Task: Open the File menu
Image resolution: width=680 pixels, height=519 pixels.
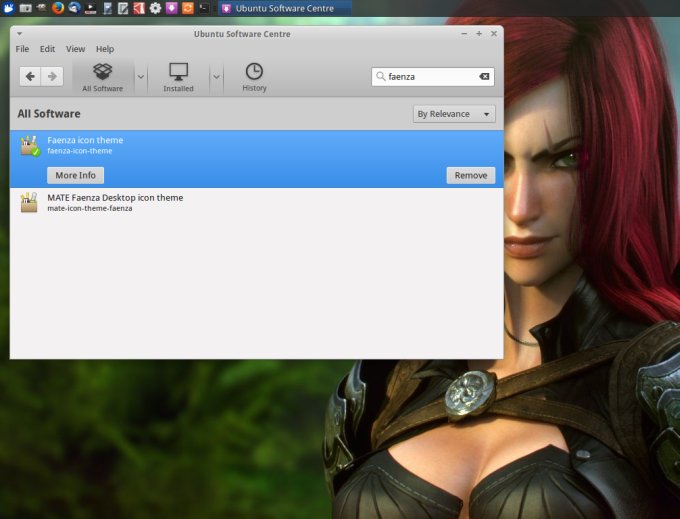Action: click(23, 49)
